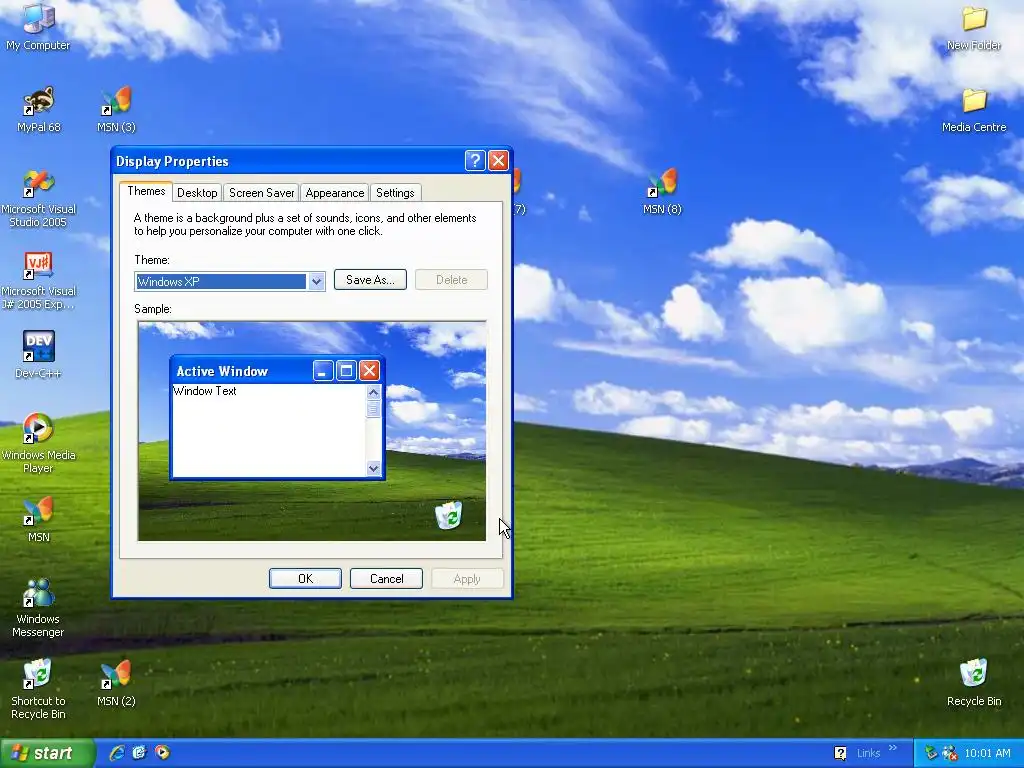Select the My Computer desktop icon
This screenshot has width=1024, height=768.
[x=38, y=26]
